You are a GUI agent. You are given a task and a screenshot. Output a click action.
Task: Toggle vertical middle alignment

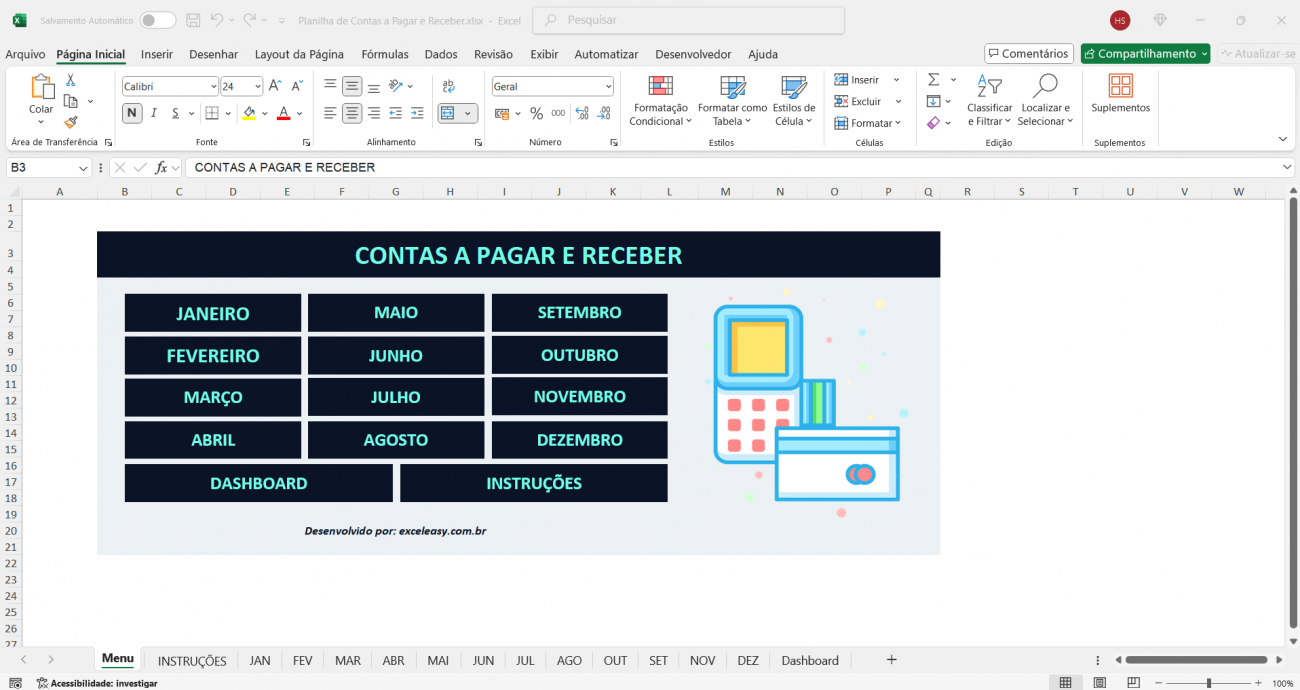[352, 86]
